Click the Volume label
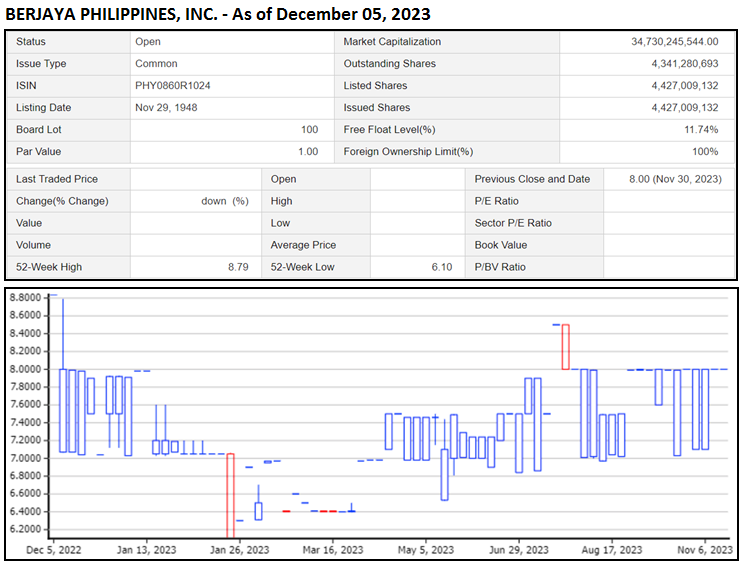The height and width of the screenshot is (567, 744). pyautogui.click(x=33, y=245)
